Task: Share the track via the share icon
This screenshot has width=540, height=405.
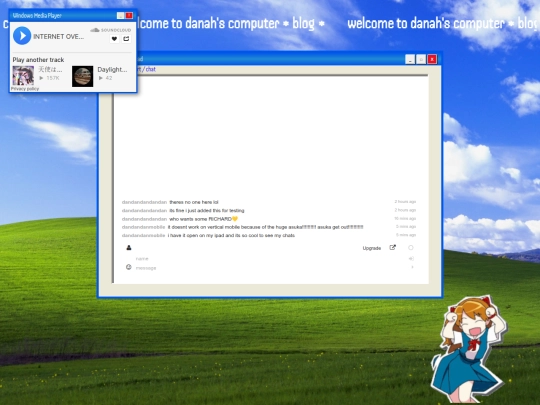Action: (126, 39)
